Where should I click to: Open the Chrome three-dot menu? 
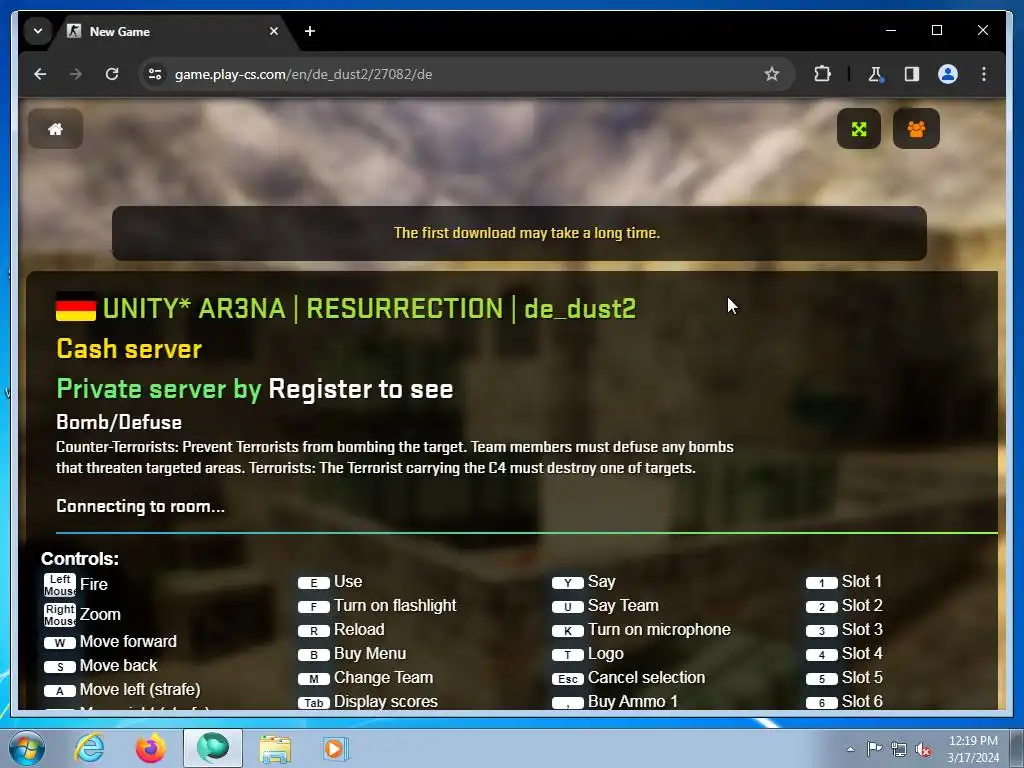pyautogui.click(x=984, y=74)
